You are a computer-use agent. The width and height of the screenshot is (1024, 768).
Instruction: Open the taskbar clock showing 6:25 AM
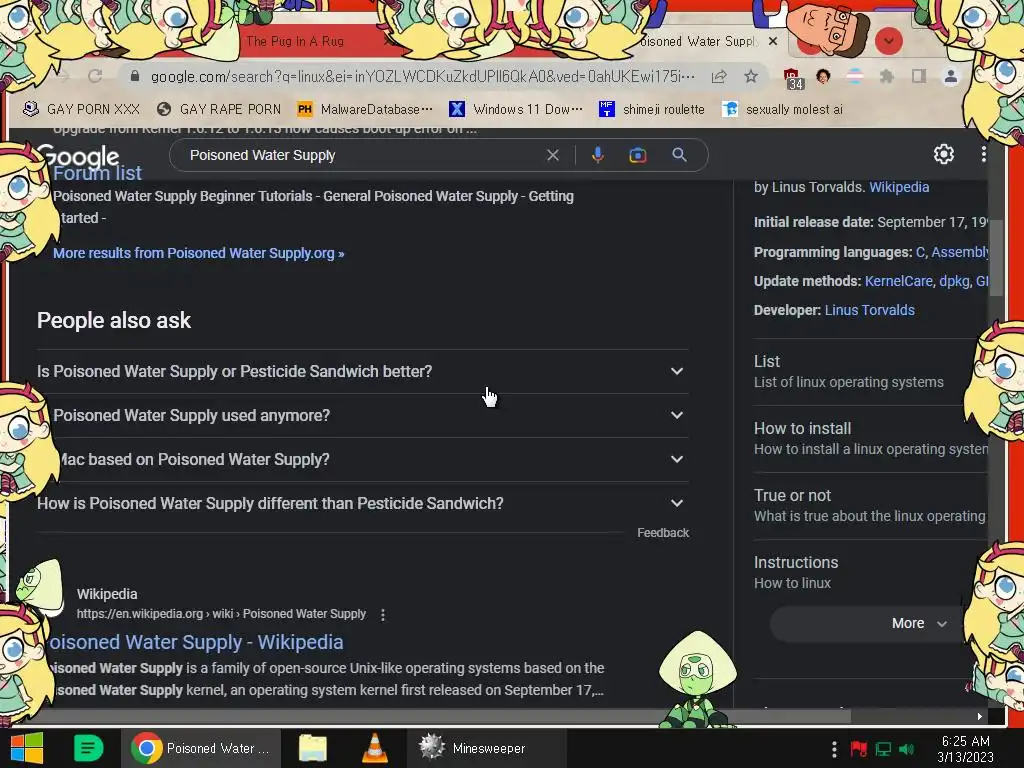tap(965, 749)
